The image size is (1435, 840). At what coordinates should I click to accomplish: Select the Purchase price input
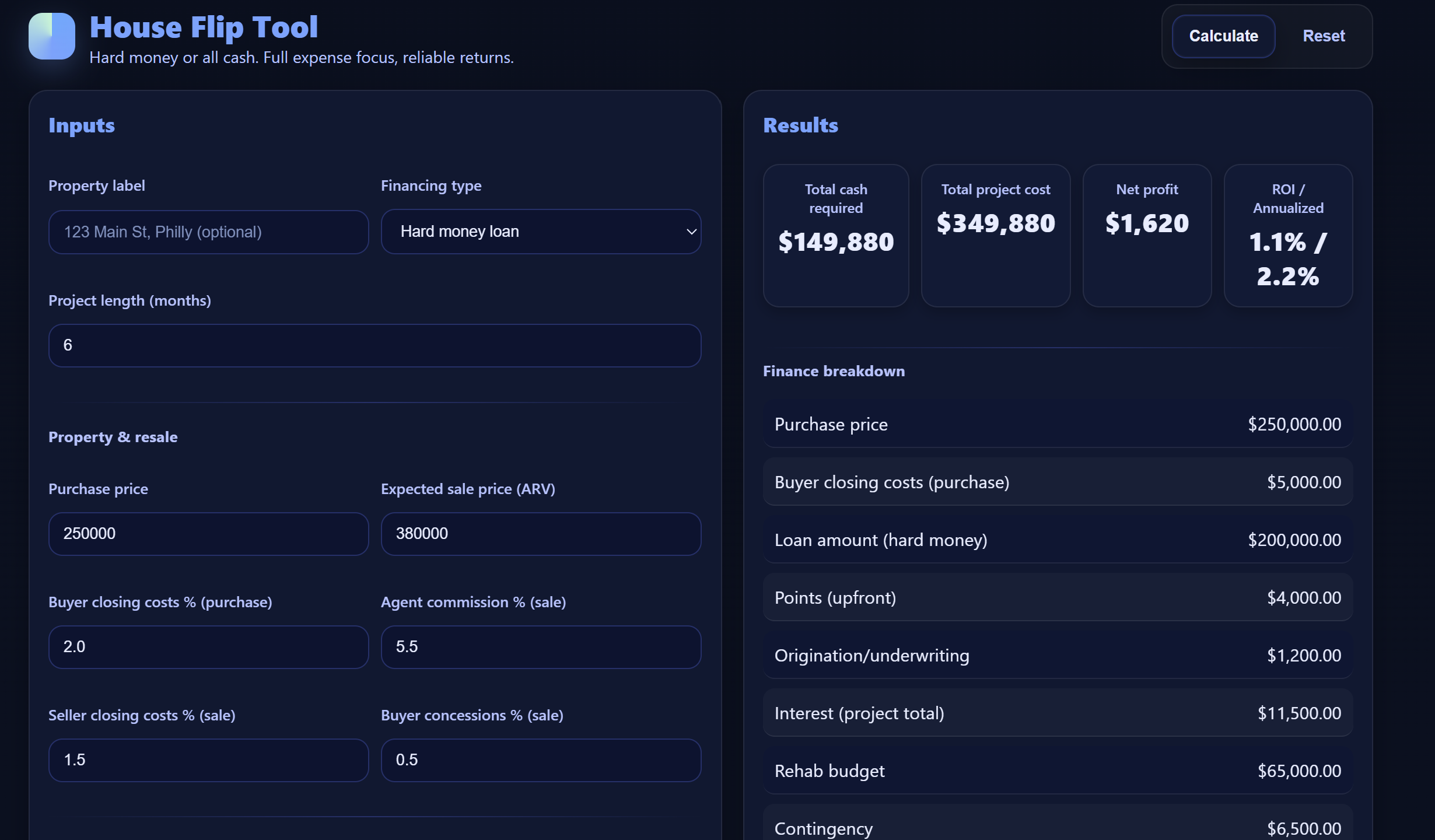pyautogui.click(x=208, y=534)
